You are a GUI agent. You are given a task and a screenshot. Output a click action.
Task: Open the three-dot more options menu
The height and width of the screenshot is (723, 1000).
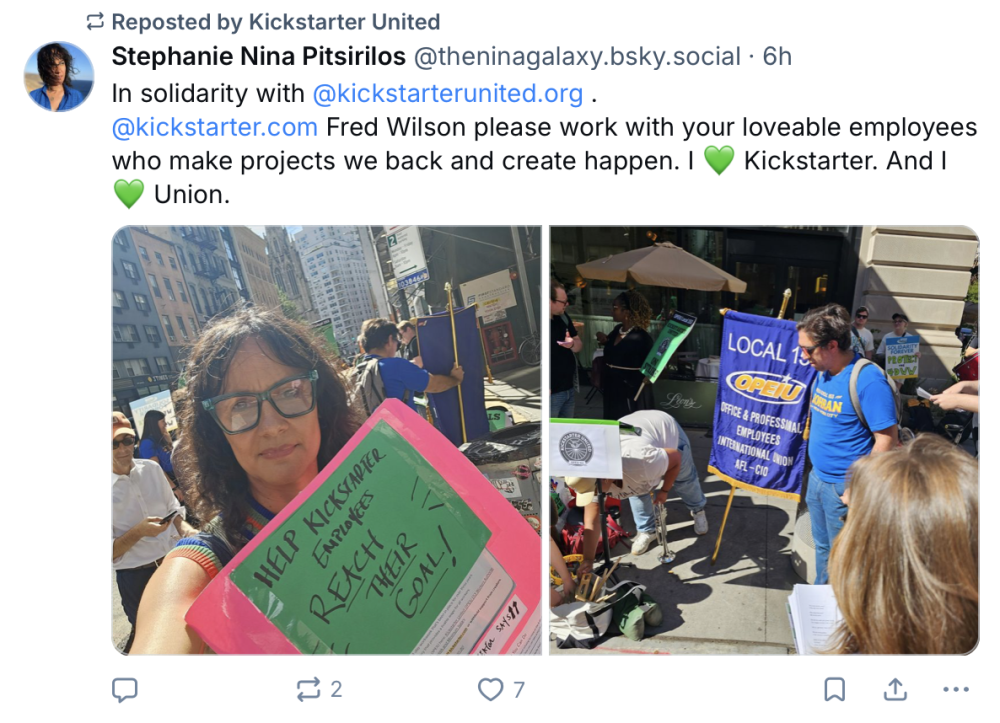pos(956,689)
